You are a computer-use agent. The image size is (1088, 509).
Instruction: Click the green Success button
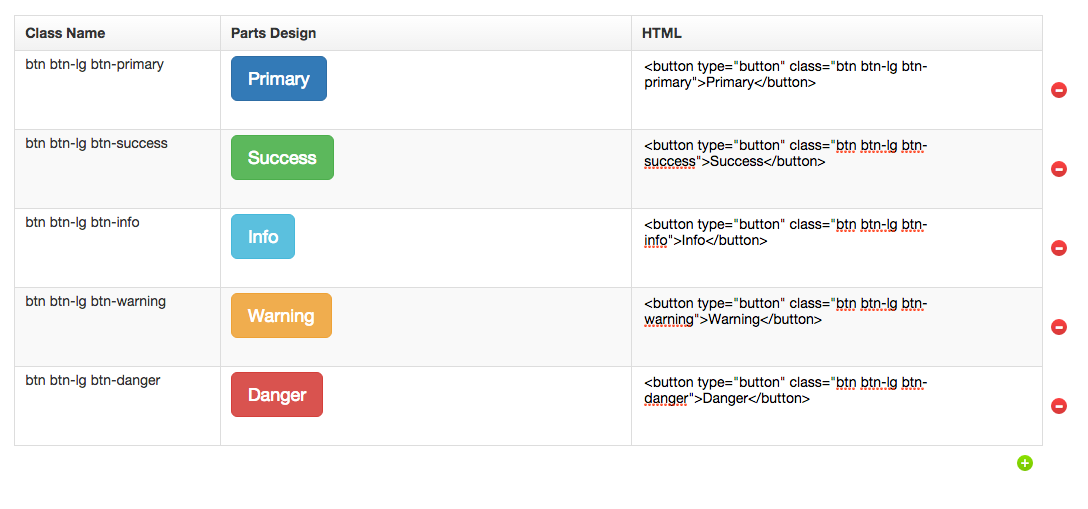[x=282, y=158]
